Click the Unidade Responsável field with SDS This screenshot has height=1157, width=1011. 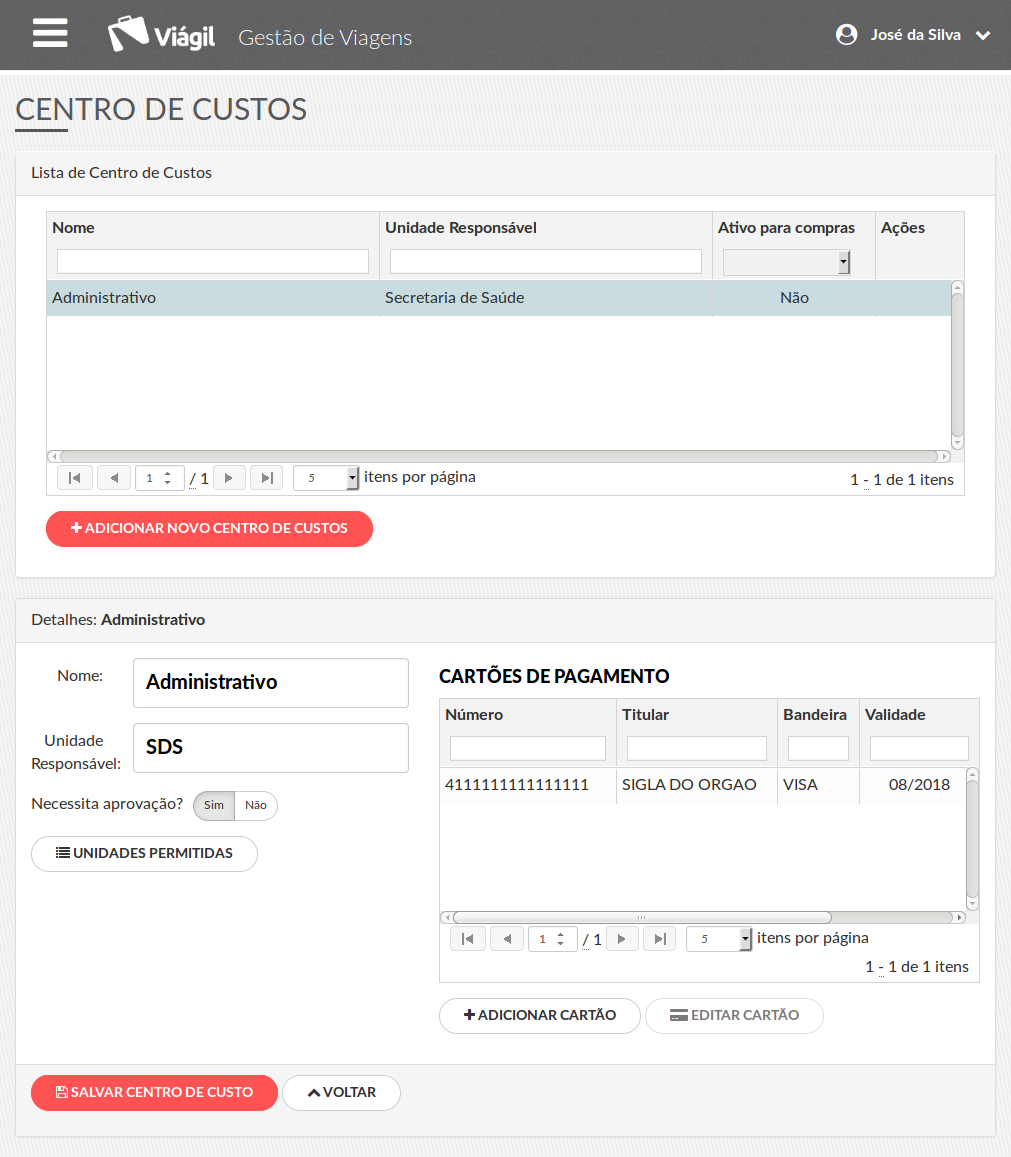[271, 747]
